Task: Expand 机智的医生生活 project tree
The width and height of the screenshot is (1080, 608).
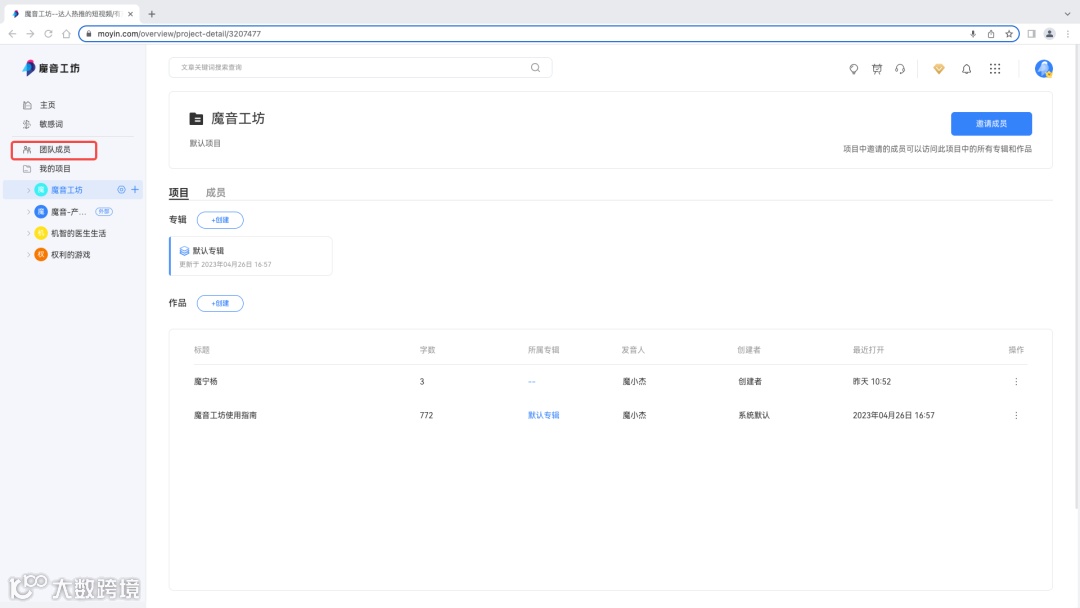Action: (x=28, y=233)
